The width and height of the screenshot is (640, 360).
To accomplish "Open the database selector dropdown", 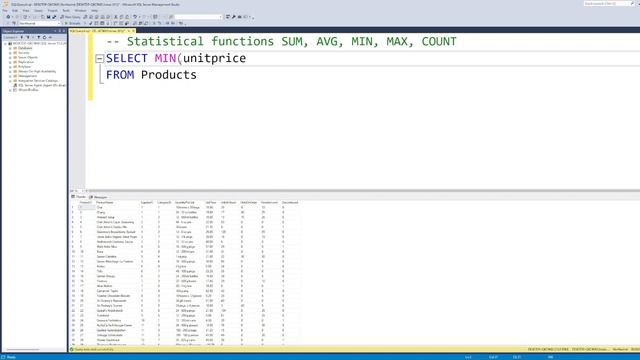I will tap(39, 24).
